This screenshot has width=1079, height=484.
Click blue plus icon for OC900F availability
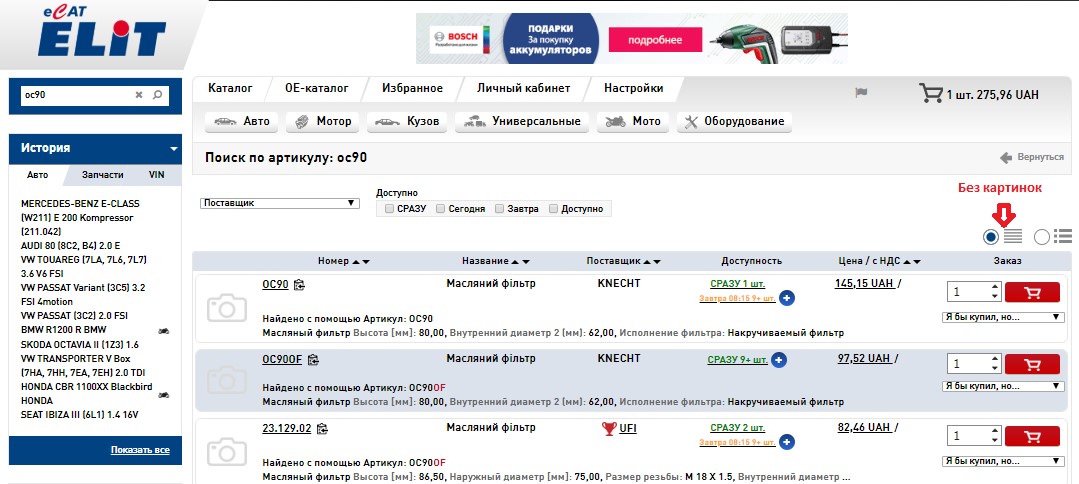(x=779, y=359)
